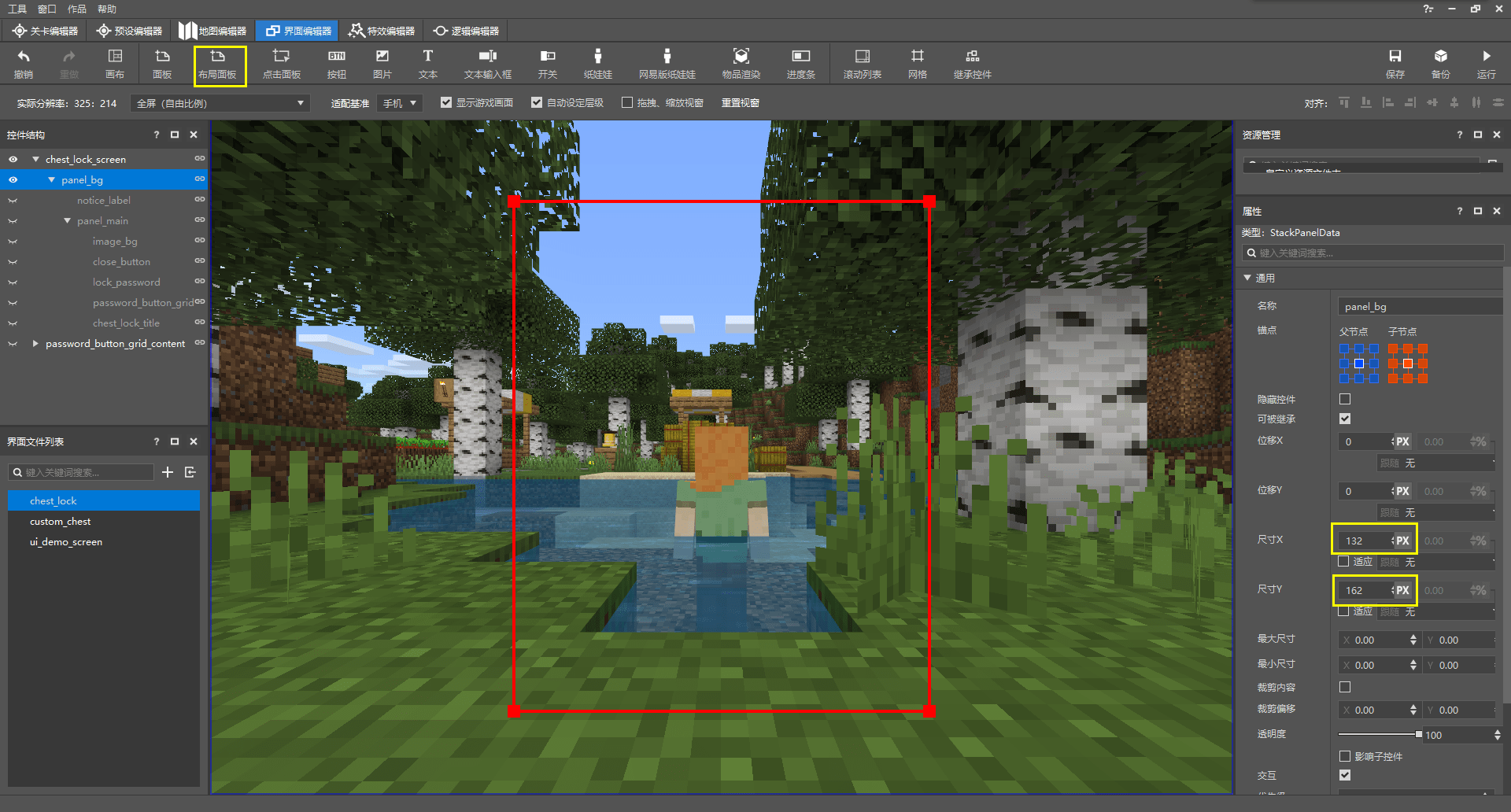Switch to 逻辑编辑器 tab
Image resolution: width=1511 pixels, height=812 pixels.
(466, 31)
